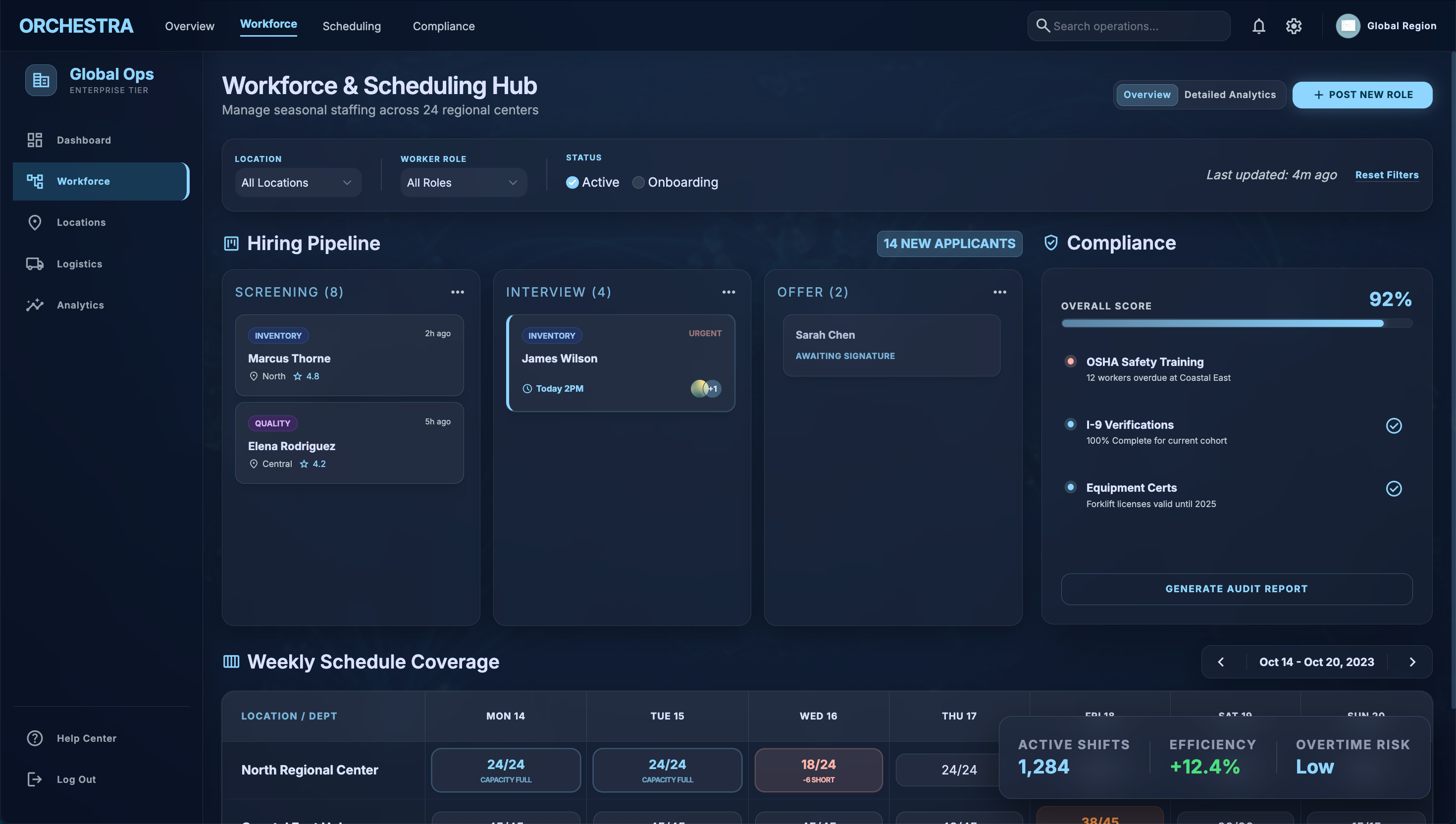Click Reset Filters link
This screenshot has height=824, width=1456.
point(1386,175)
